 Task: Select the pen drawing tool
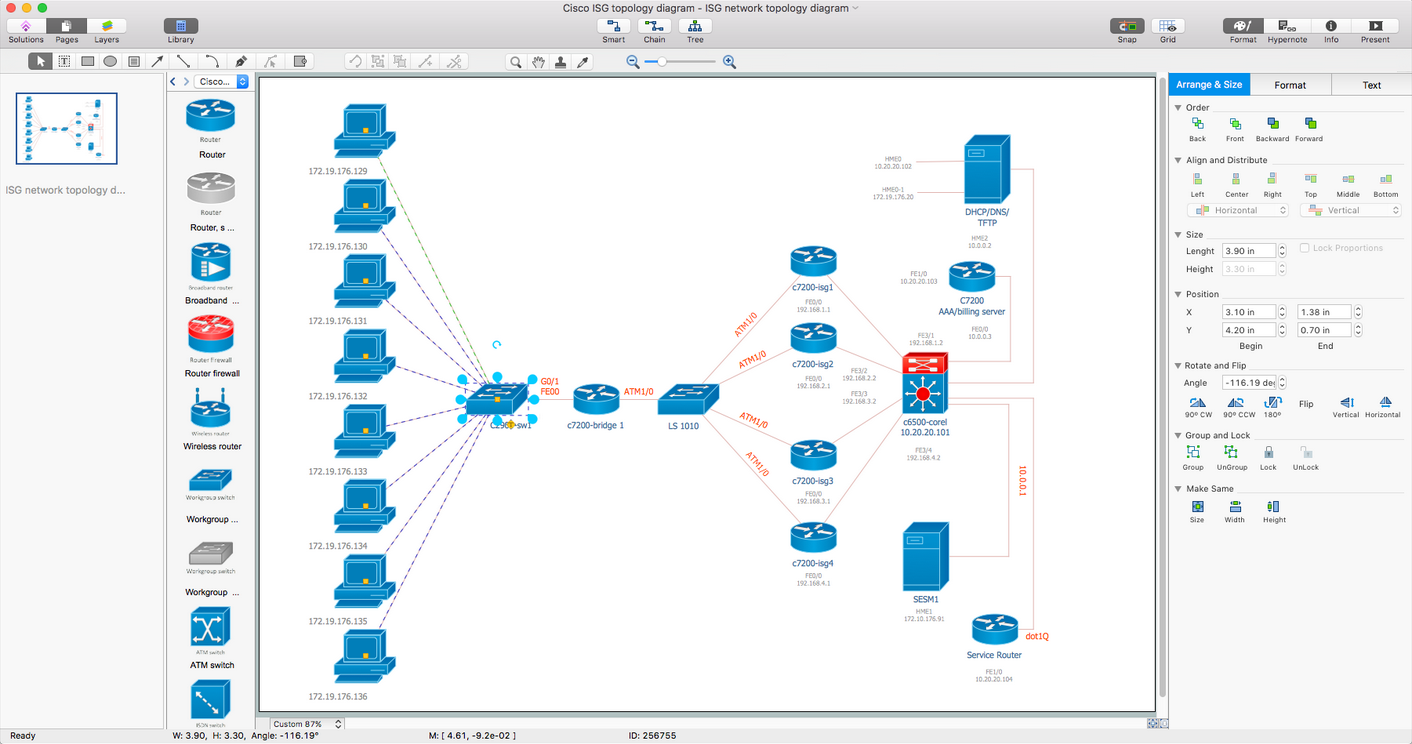tap(241, 61)
